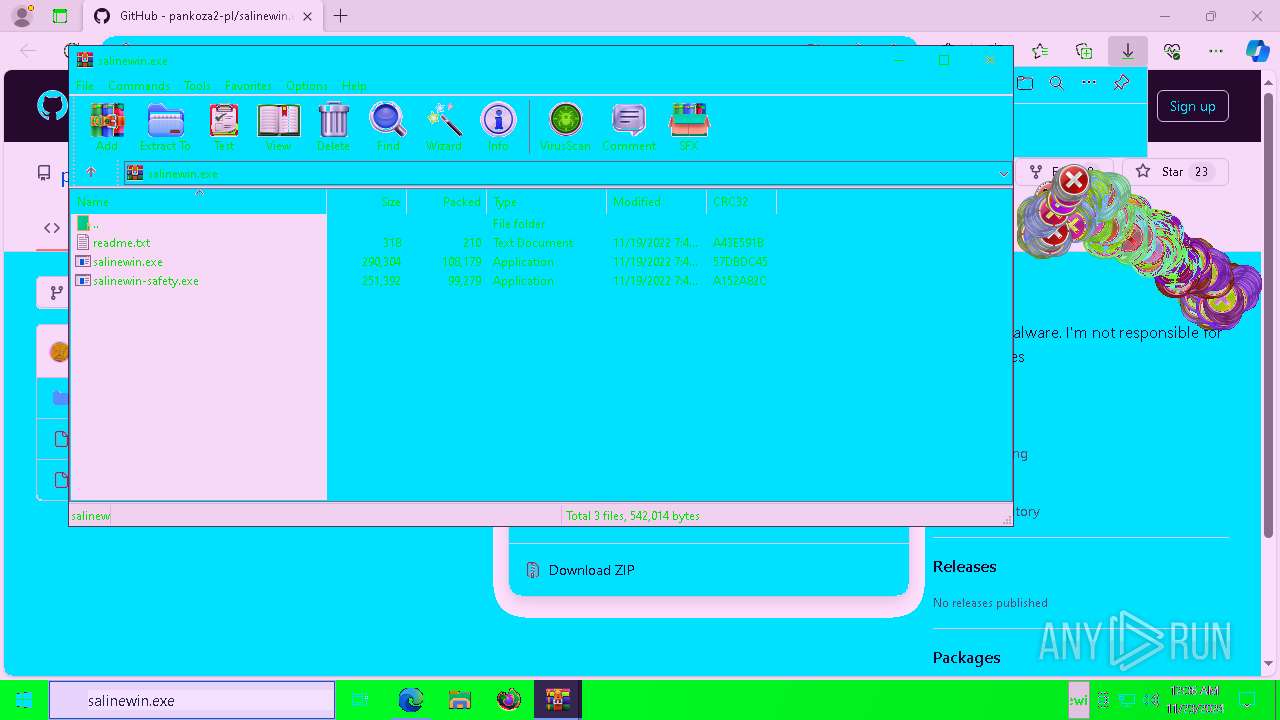Open the View tool in WinRAR
1280x720 pixels.
coord(278,127)
